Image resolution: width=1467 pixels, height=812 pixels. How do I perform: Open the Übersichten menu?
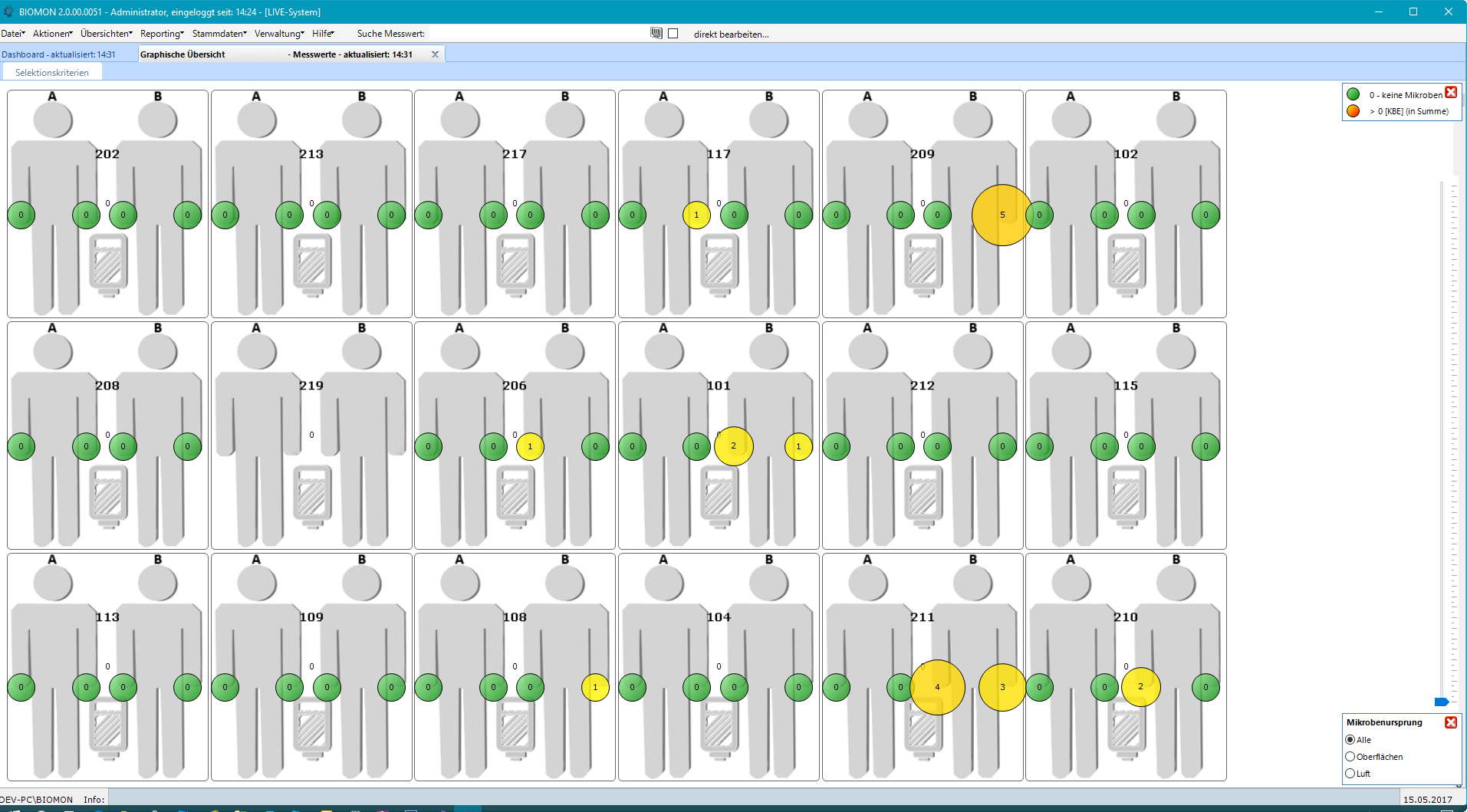[107, 34]
